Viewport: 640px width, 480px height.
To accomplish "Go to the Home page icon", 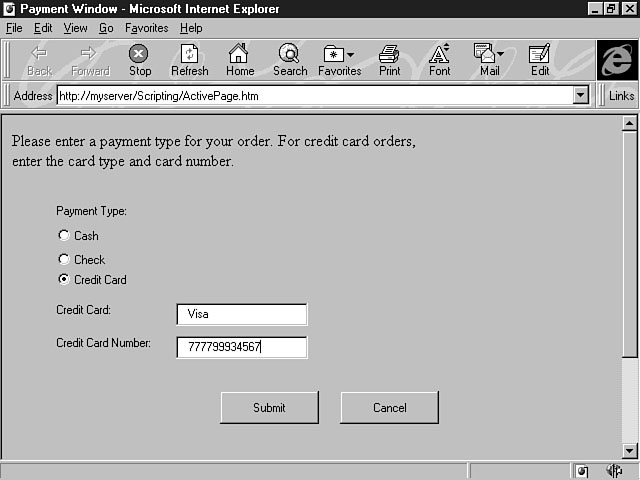I will 239,54.
